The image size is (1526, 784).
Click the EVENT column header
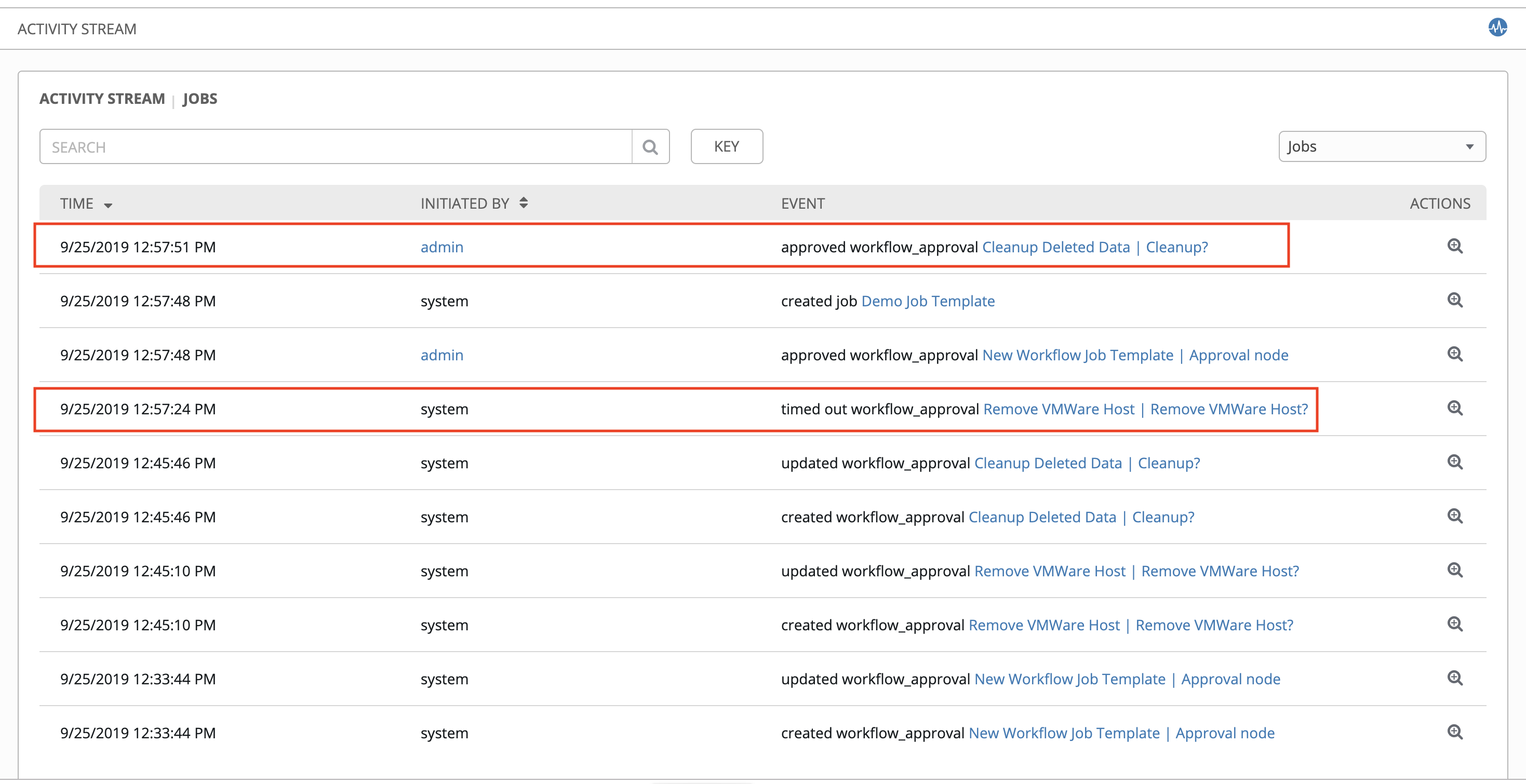(802, 204)
